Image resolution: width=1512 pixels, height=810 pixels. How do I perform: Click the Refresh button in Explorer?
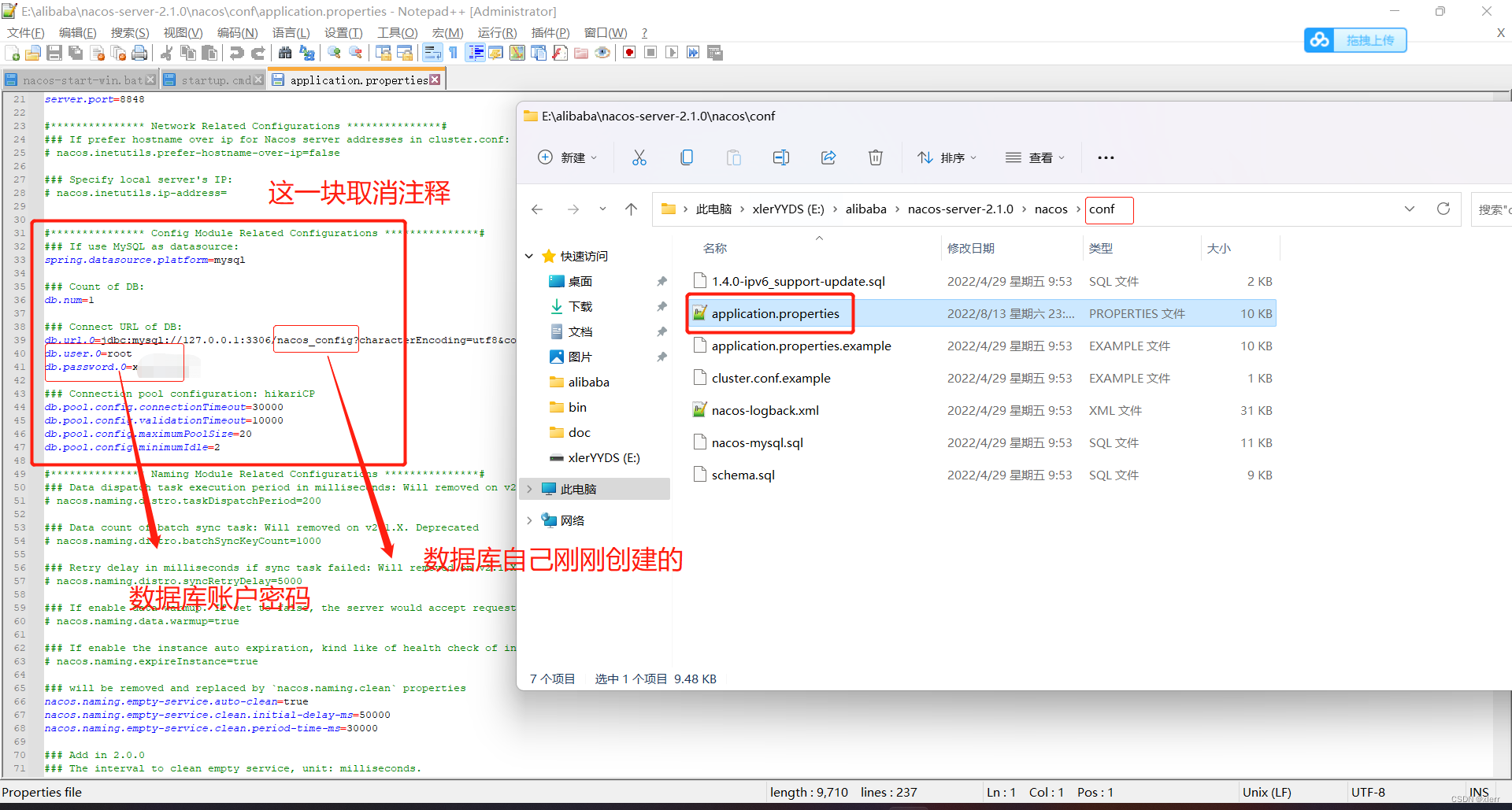[1443, 209]
